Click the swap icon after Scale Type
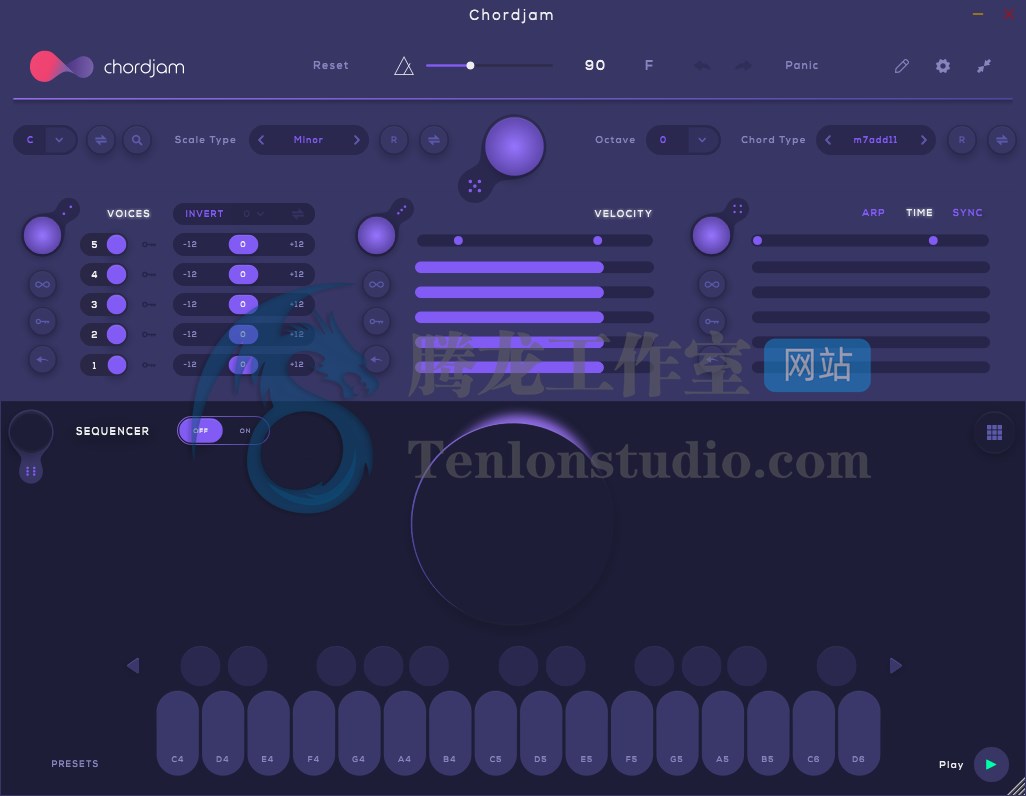Screen dimensions: 1026x796 pos(434,139)
